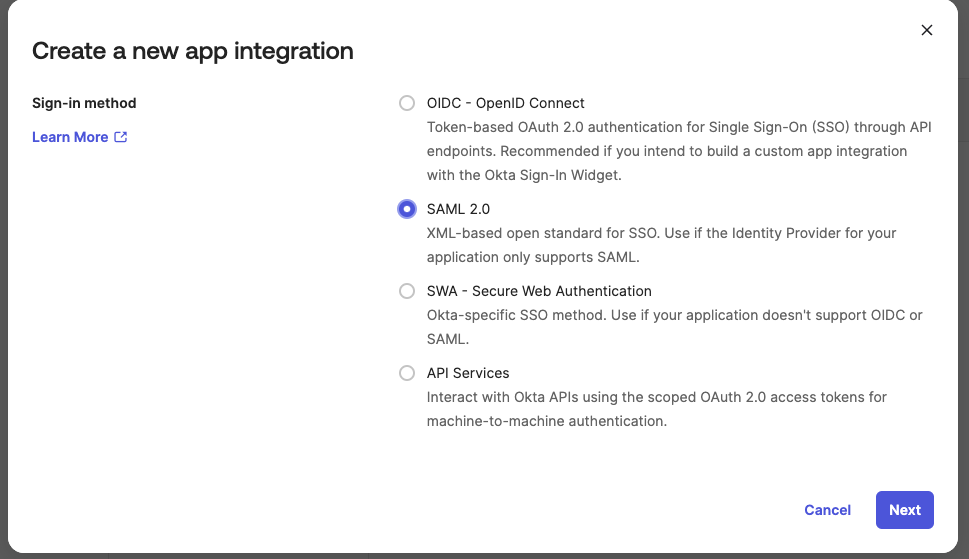Click the "OIDC - OpenID Connect" label text
969x559 pixels.
[x=505, y=103]
